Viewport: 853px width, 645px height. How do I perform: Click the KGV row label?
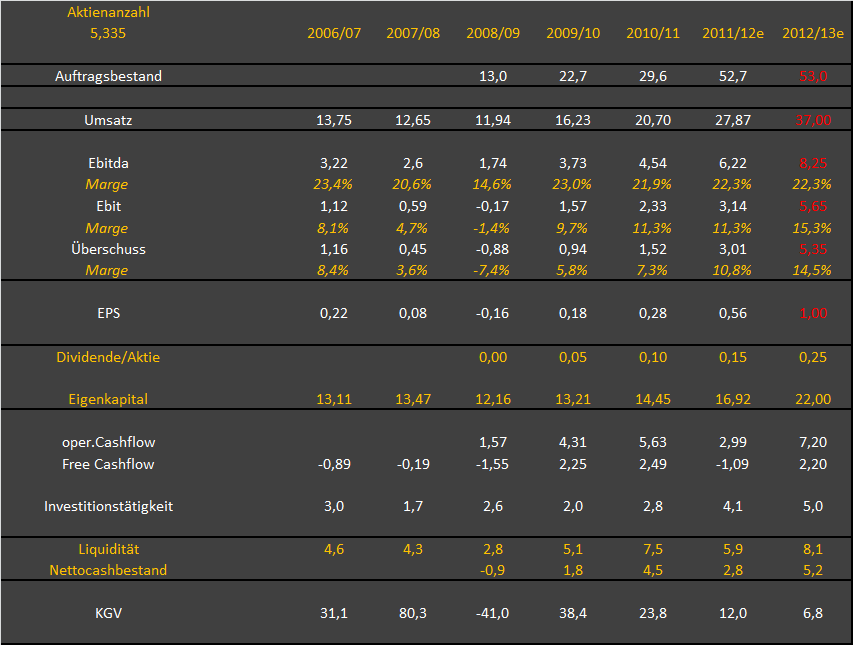coord(108,613)
